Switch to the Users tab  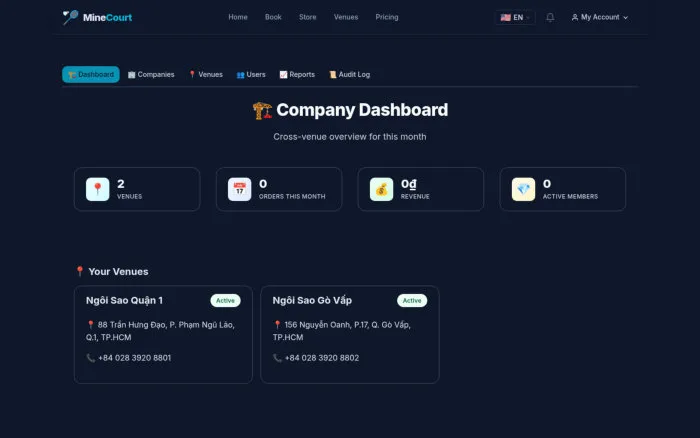point(251,75)
